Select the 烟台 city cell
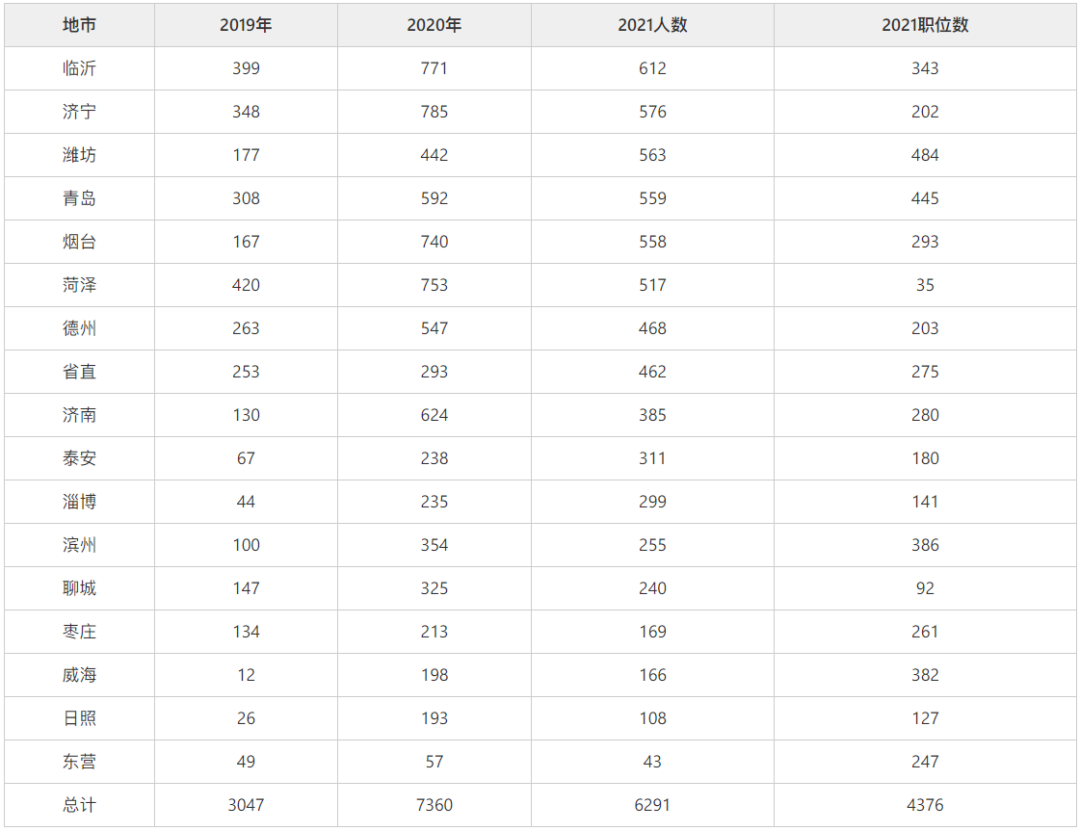This screenshot has width=1080, height=831. (79, 242)
